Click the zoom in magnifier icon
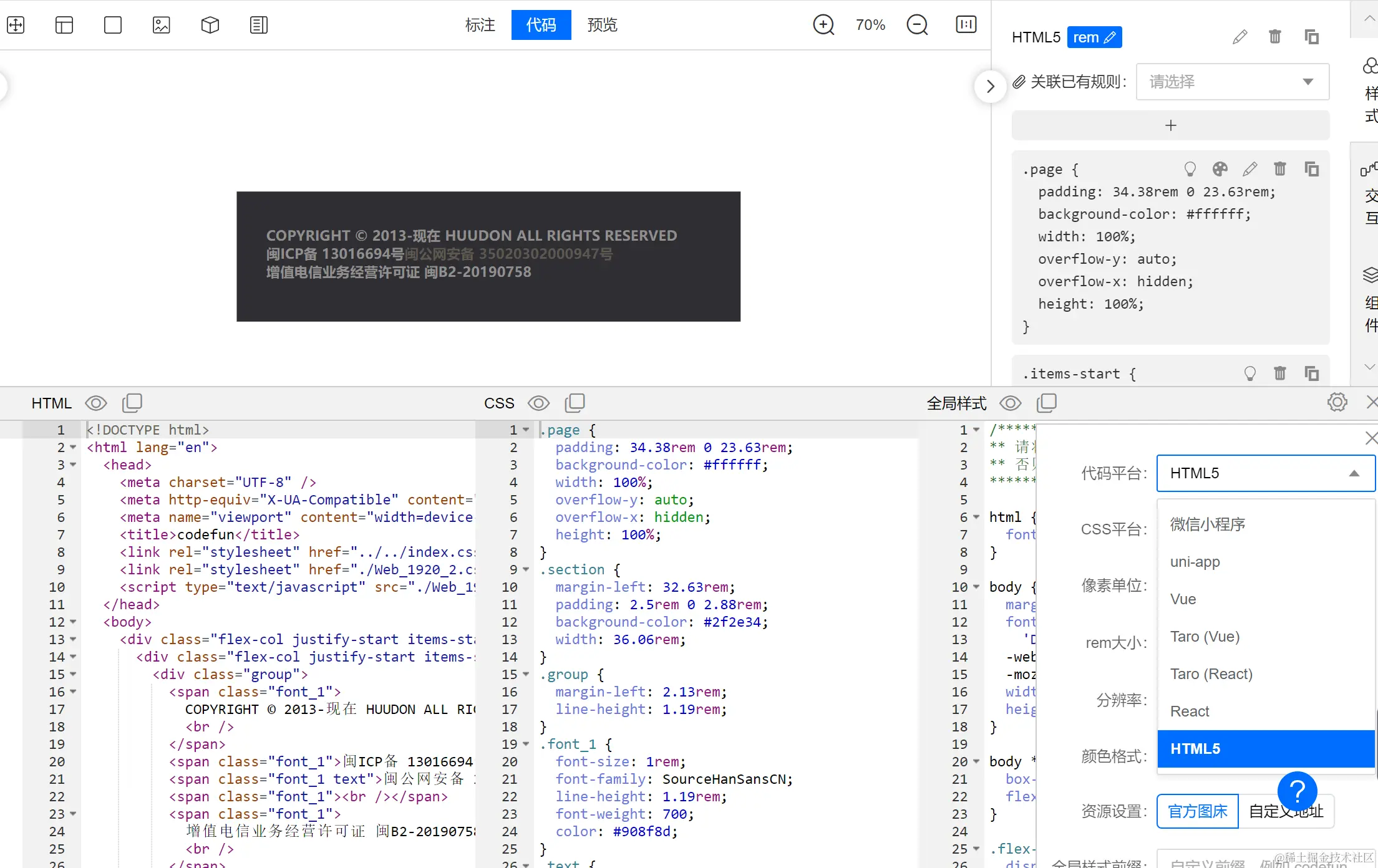The image size is (1378, 868). point(823,25)
